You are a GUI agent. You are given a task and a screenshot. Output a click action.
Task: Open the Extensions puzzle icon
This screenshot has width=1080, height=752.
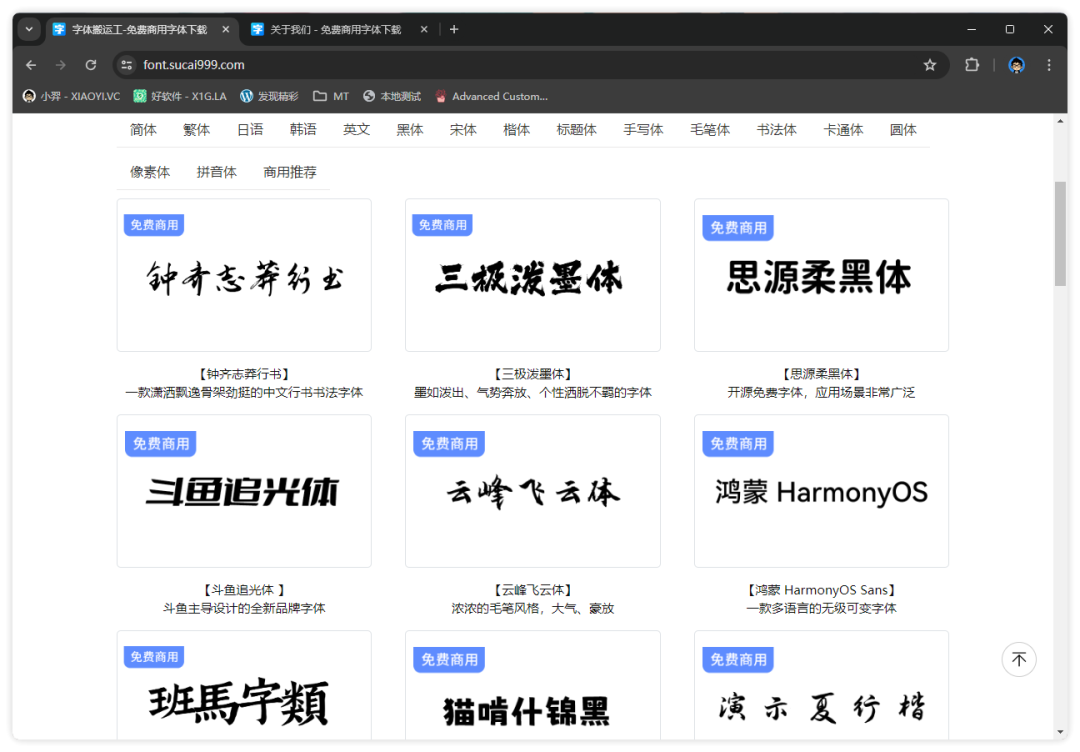(x=972, y=65)
